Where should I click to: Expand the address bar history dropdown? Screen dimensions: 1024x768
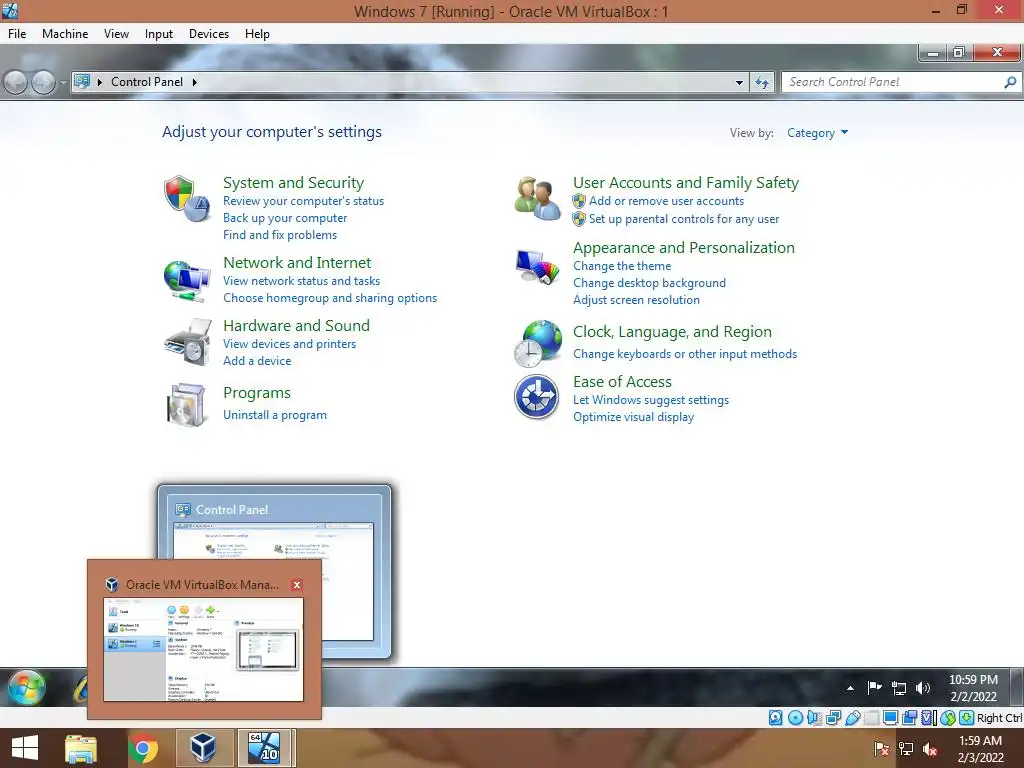point(739,82)
